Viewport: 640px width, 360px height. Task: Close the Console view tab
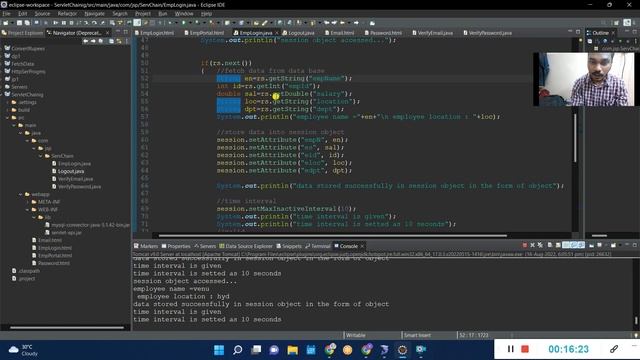tap(362, 246)
